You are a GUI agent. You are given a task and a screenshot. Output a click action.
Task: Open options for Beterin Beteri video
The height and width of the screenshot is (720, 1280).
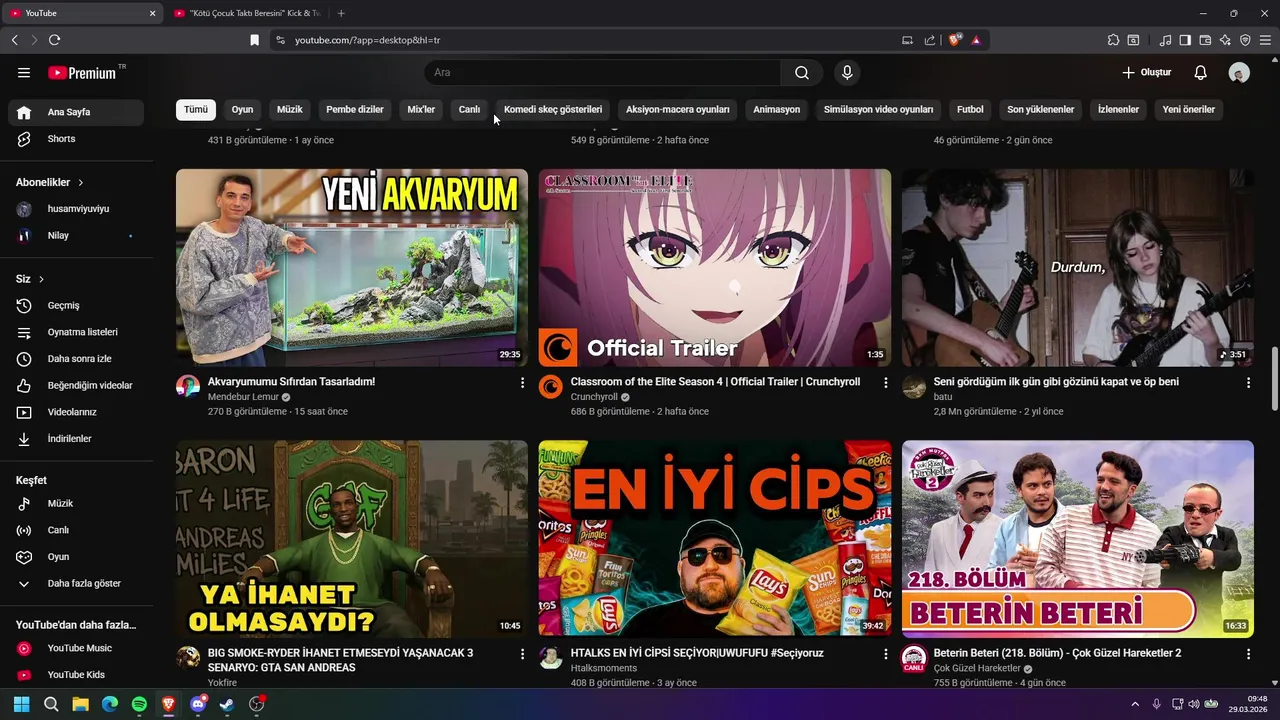[x=1248, y=654]
